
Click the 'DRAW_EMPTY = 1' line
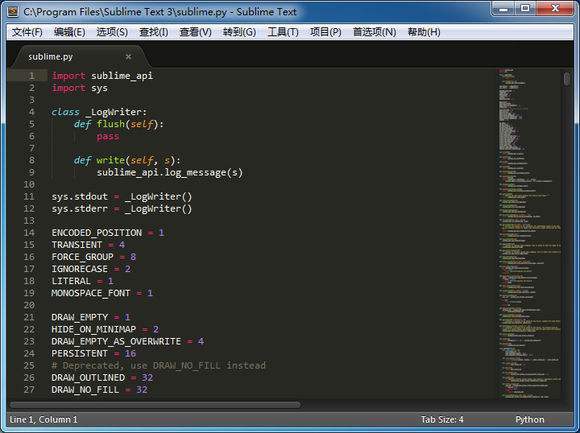(91, 317)
